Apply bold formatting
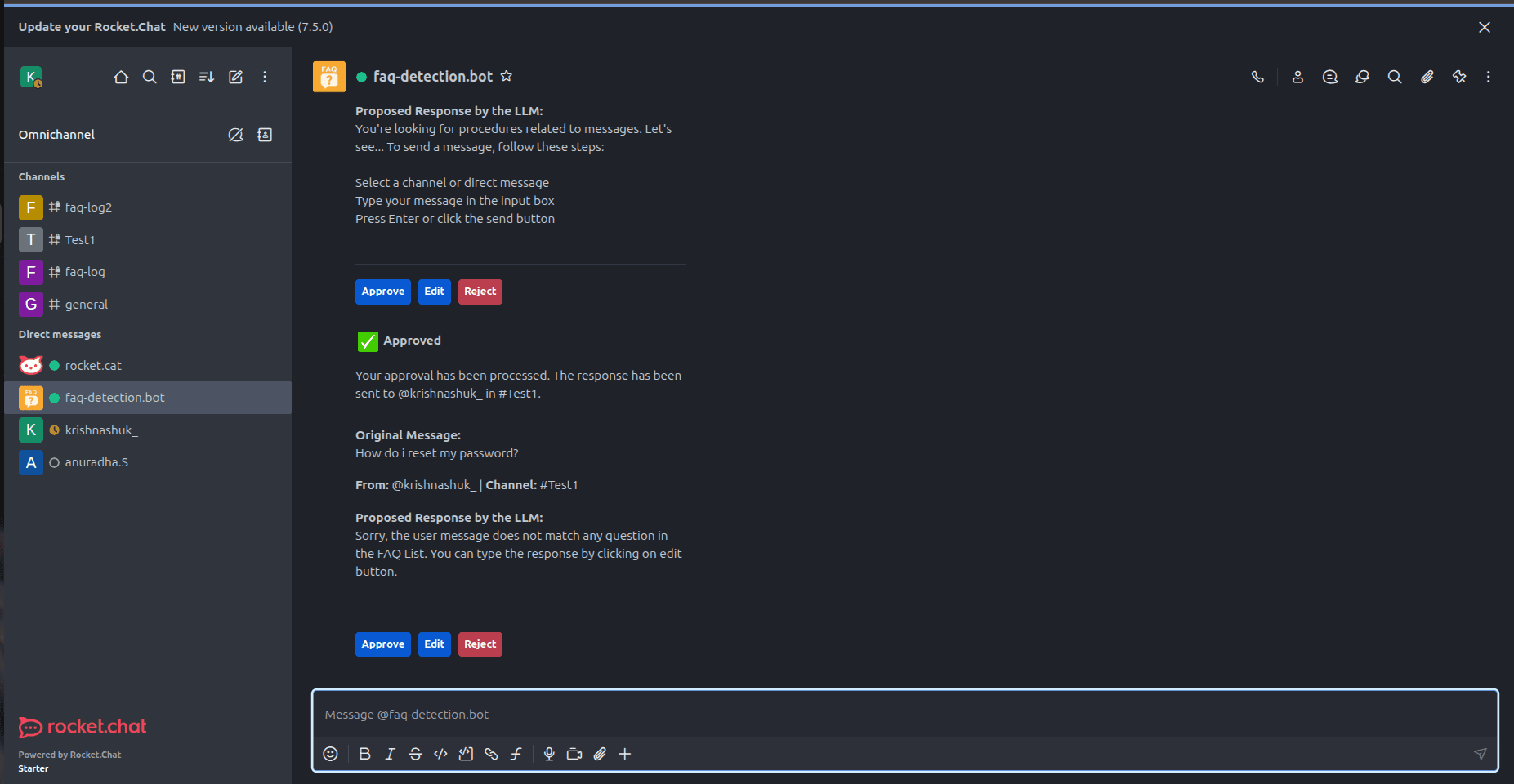The width and height of the screenshot is (1514, 784). pos(365,754)
